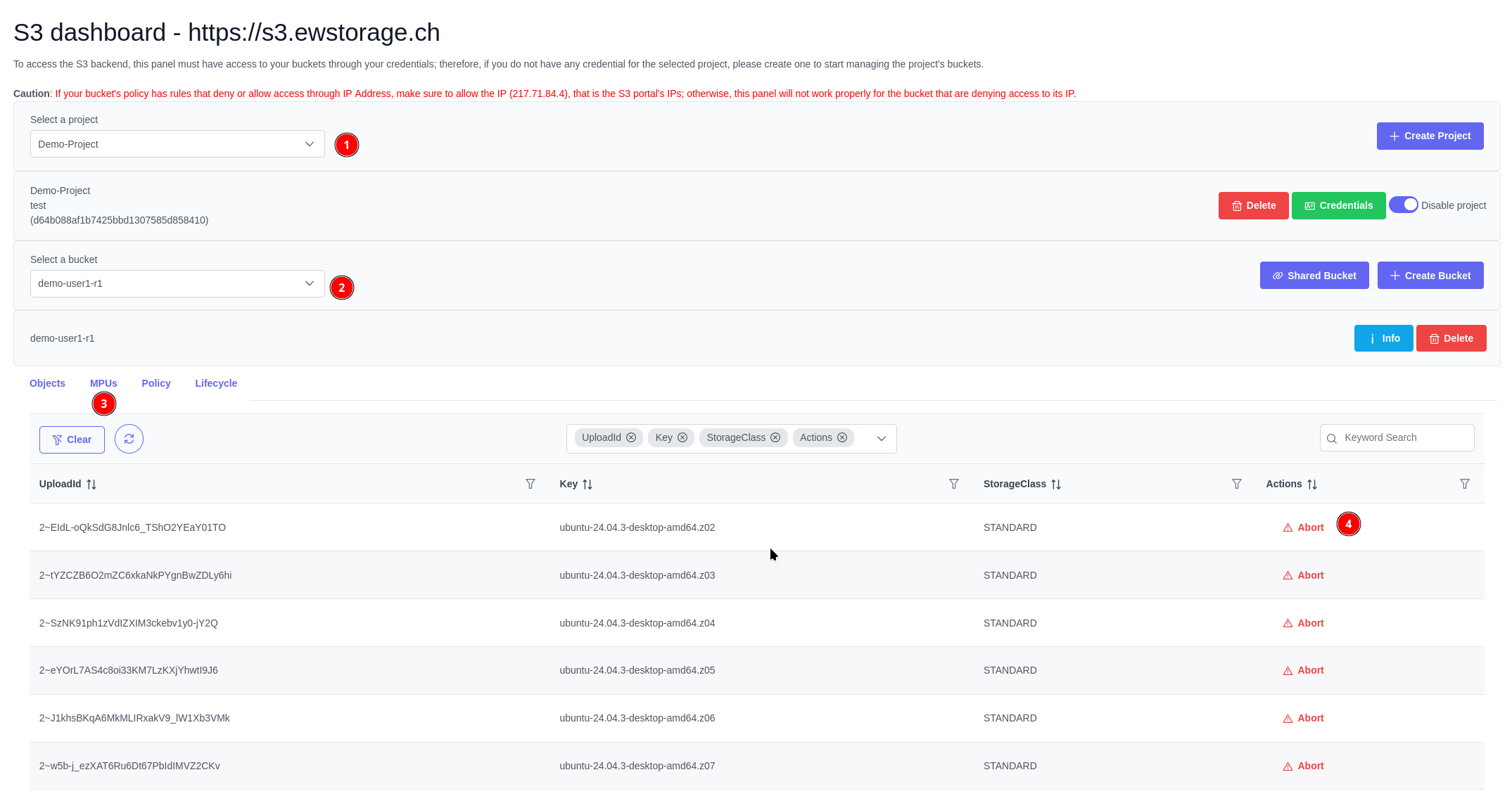Remove the Key column chip

pos(682,437)
